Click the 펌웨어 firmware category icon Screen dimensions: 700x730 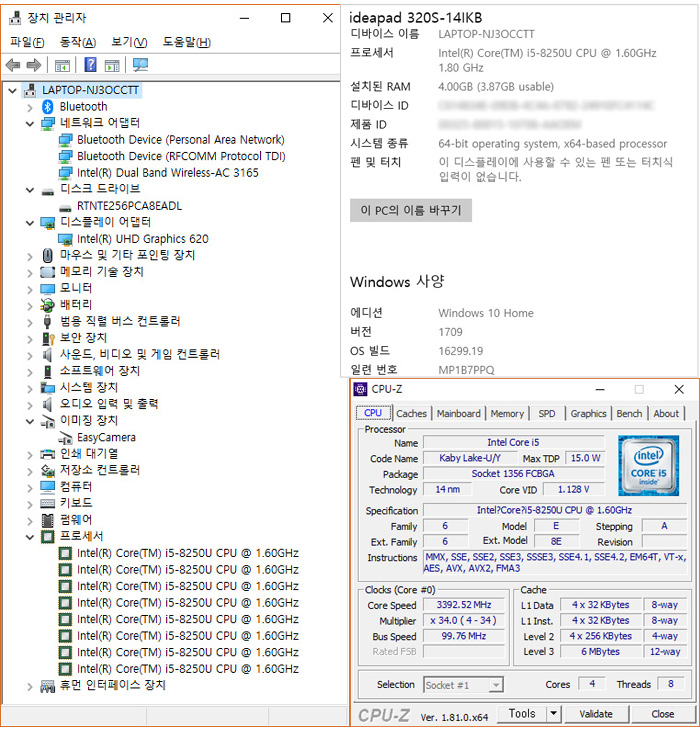[x=47, y=520]
